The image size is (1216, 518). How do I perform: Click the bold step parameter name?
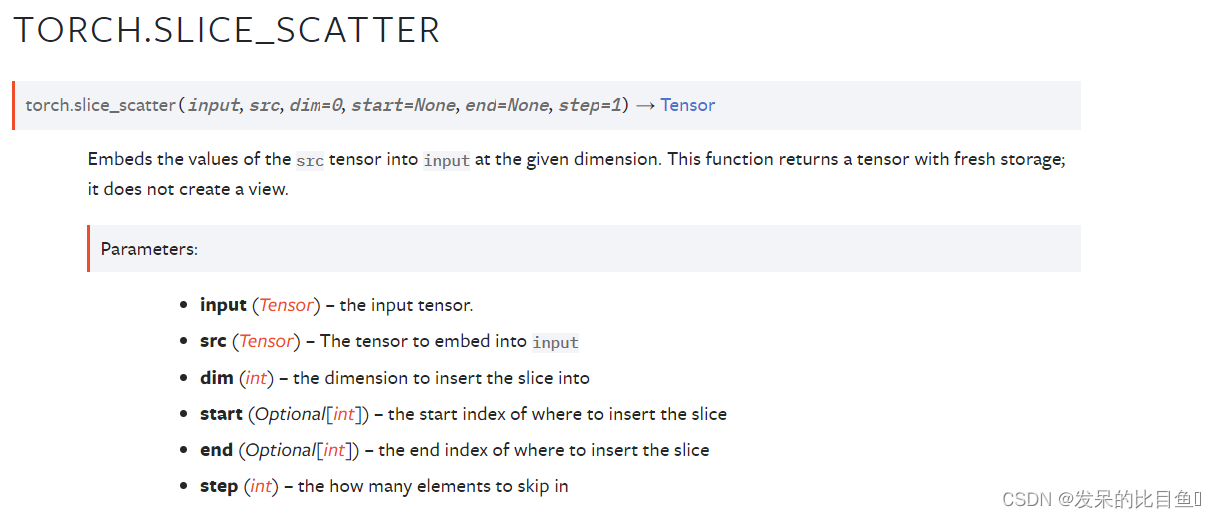click(x=219, y=486)
